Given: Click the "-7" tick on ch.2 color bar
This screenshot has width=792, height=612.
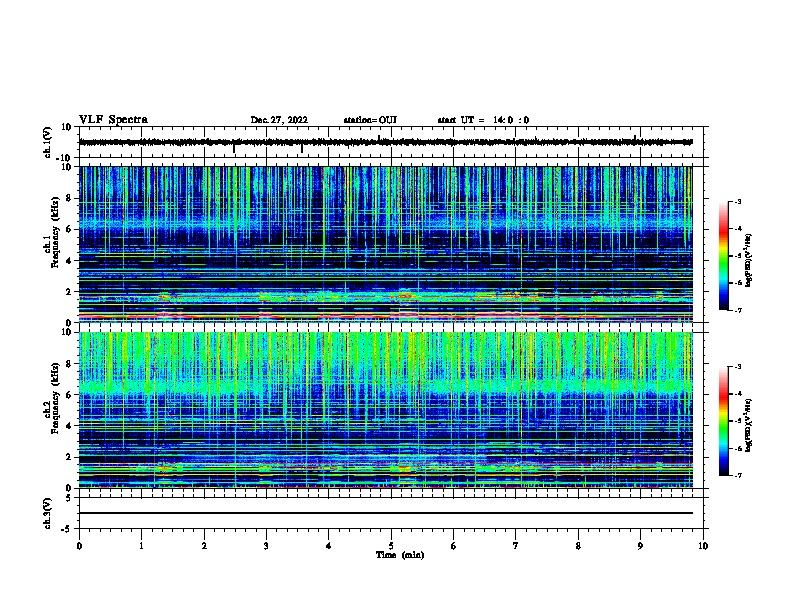Looking at the screenshot, I should pyautogui.click(x=737, y=475).
